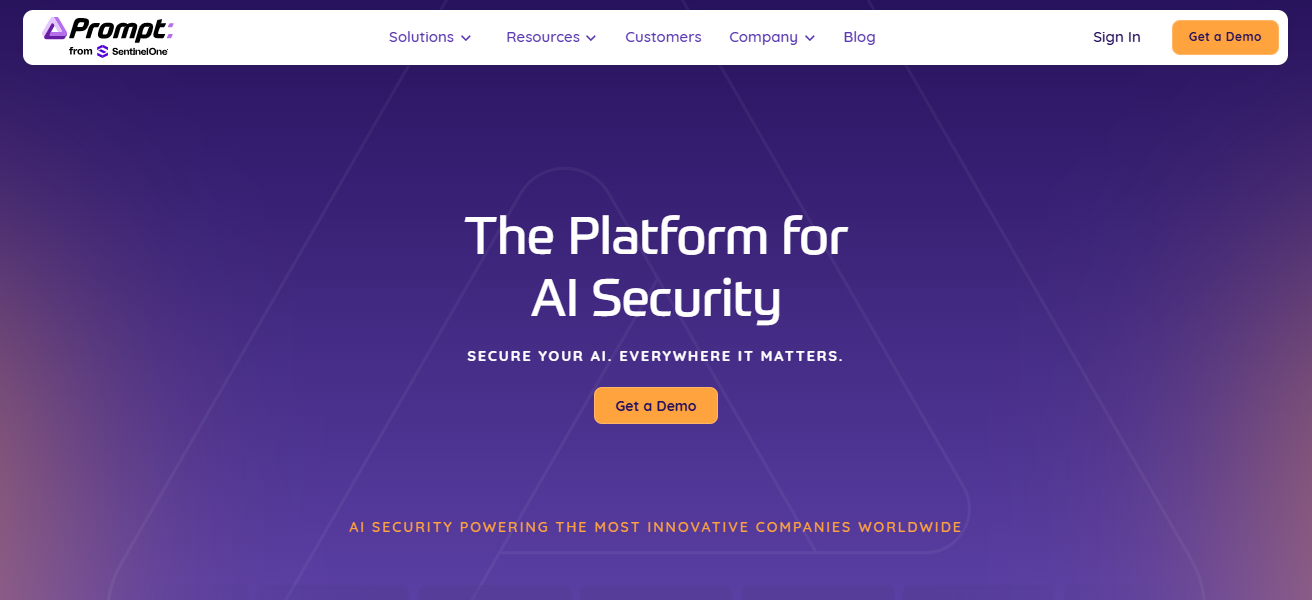Click the 'The Platform for AI Security' headline
The height and width of the screenshot is (600, 1312).
tap(655, 265)
